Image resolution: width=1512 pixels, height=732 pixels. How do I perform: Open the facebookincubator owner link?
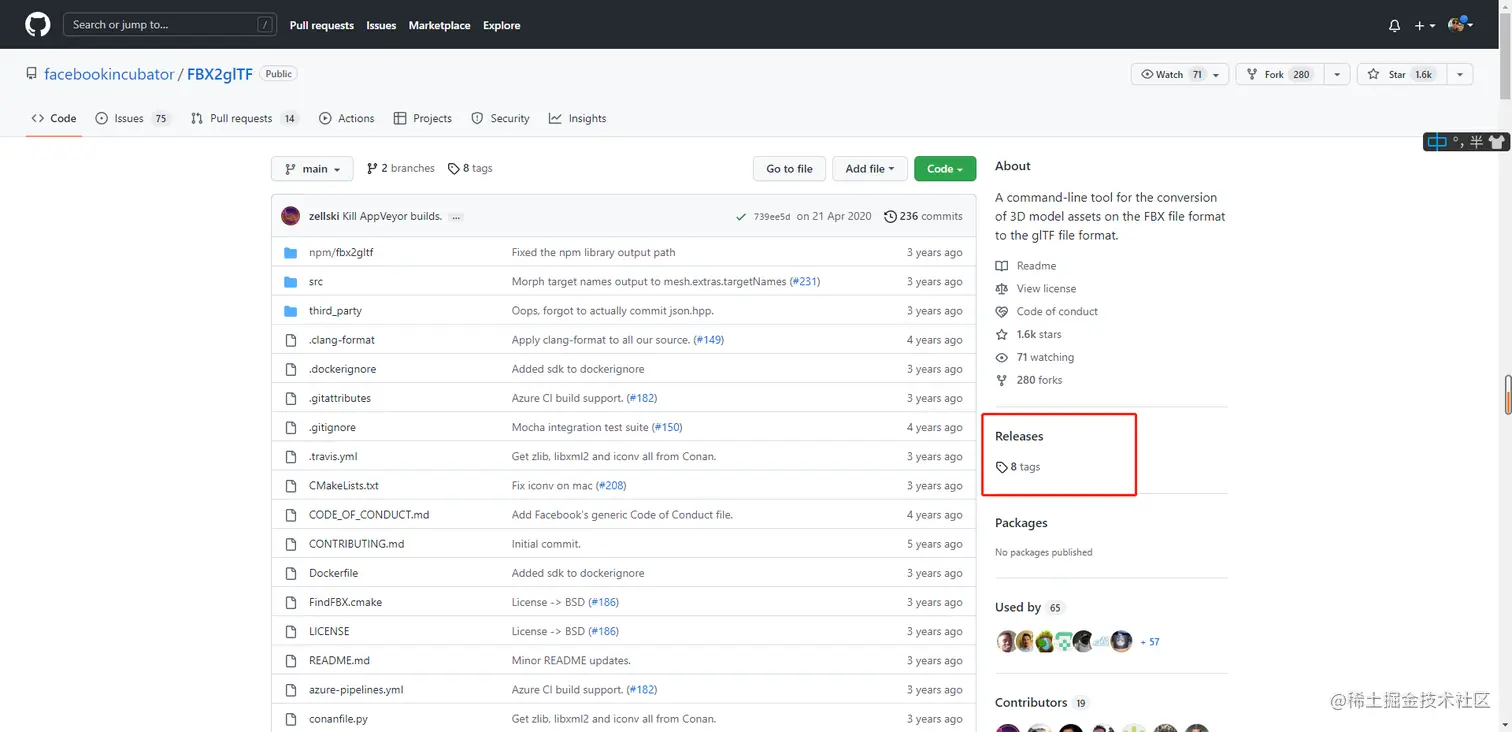(109, 75)
